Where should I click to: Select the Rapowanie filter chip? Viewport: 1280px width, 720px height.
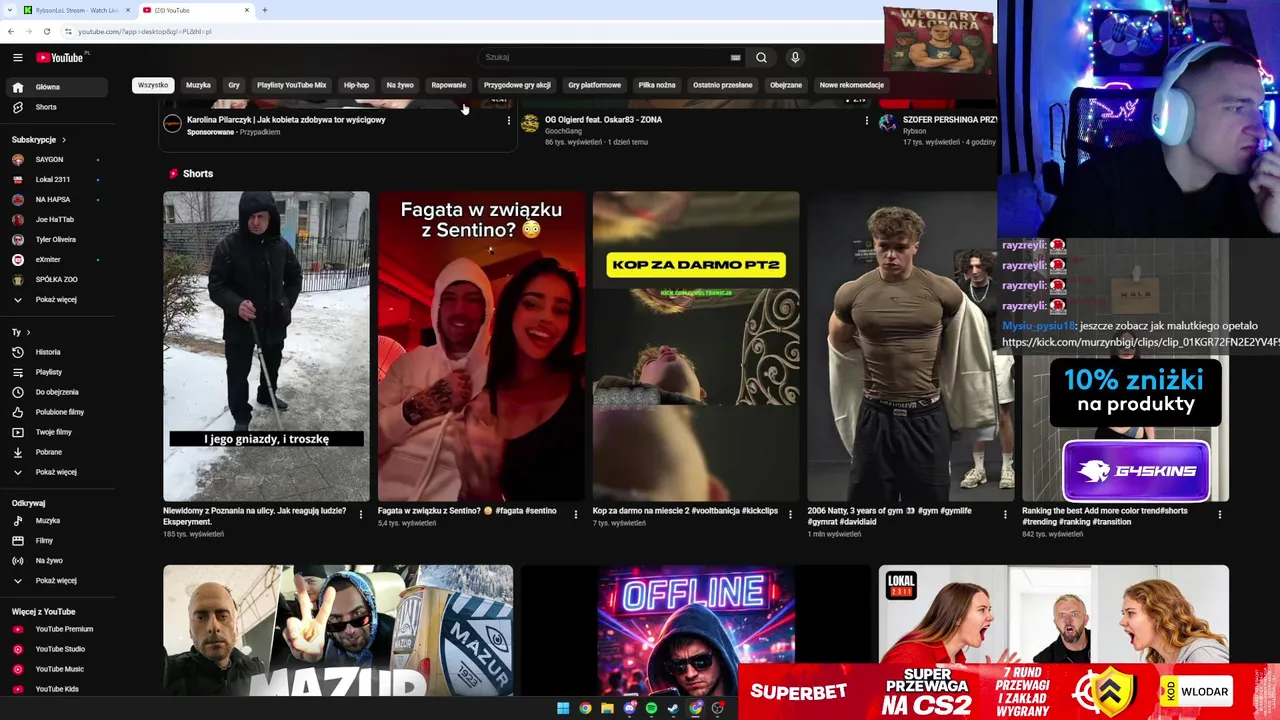tap(448, 85)
